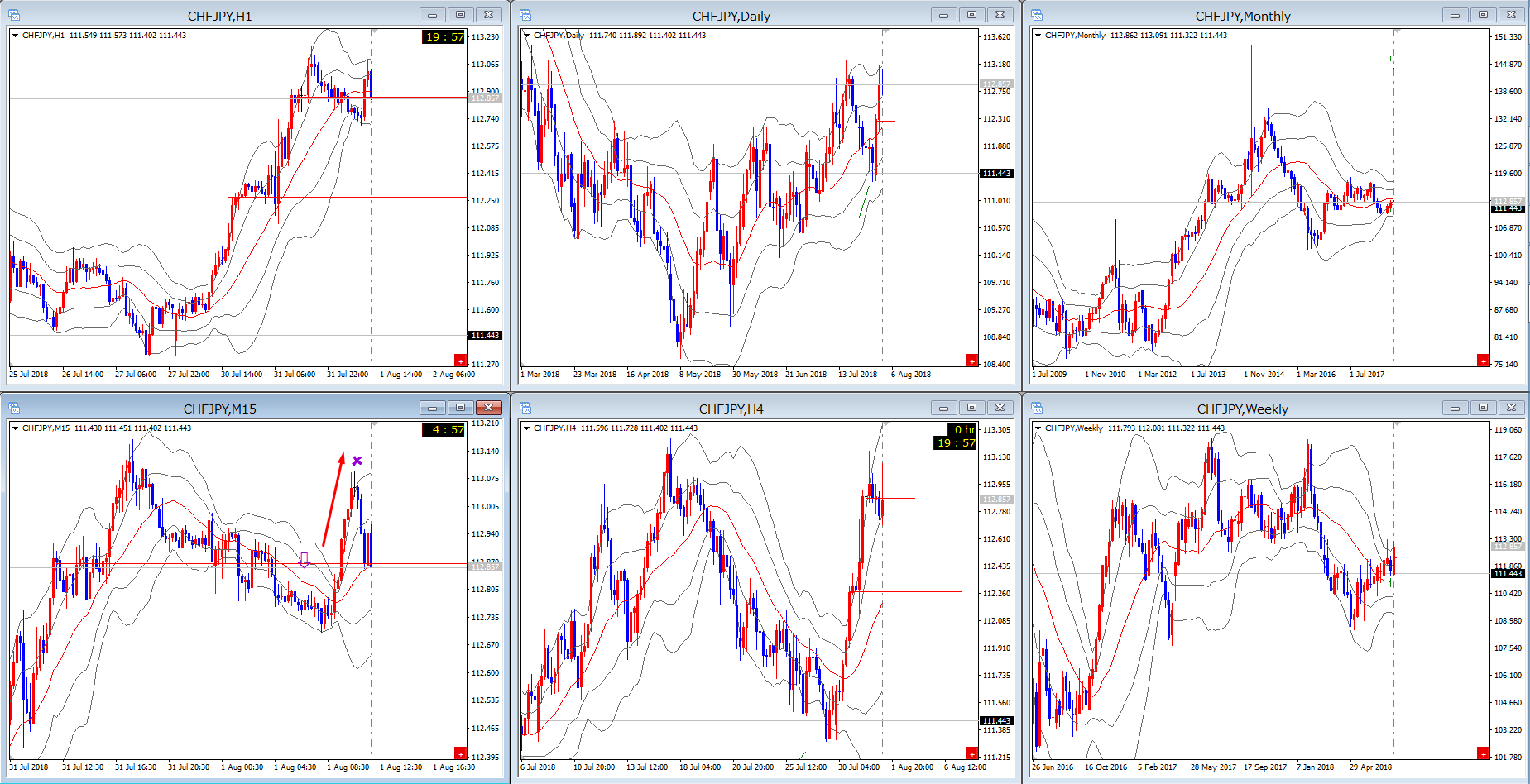The height and width of the screenshot is (784, 1530).
Task: Open the dropdown arrow beside CHFJPY,H4 label
Action: coord(526,428)
